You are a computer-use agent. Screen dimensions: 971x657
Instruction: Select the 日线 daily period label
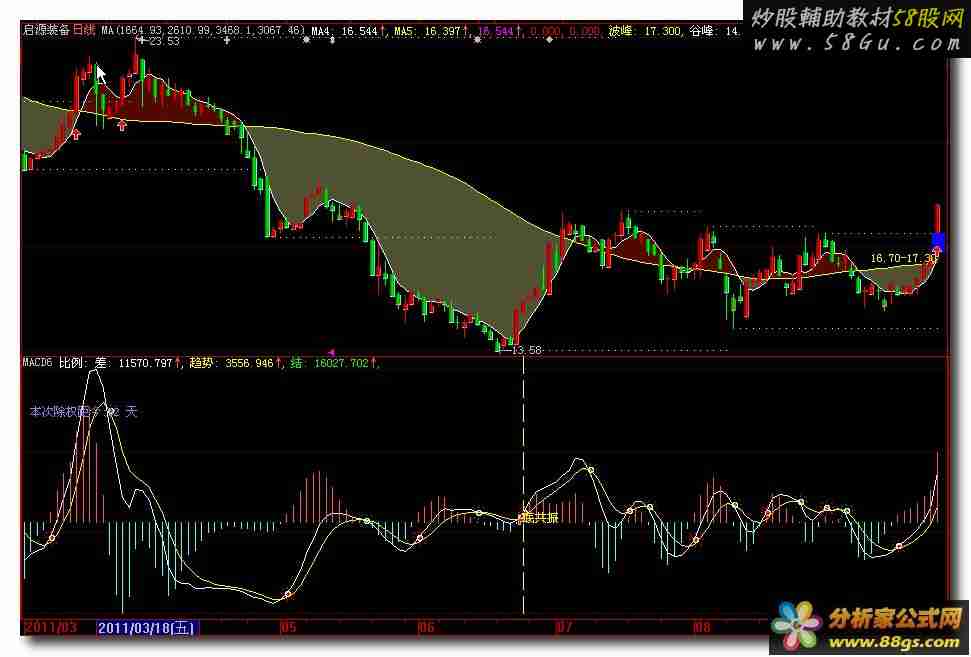[86, 31]
